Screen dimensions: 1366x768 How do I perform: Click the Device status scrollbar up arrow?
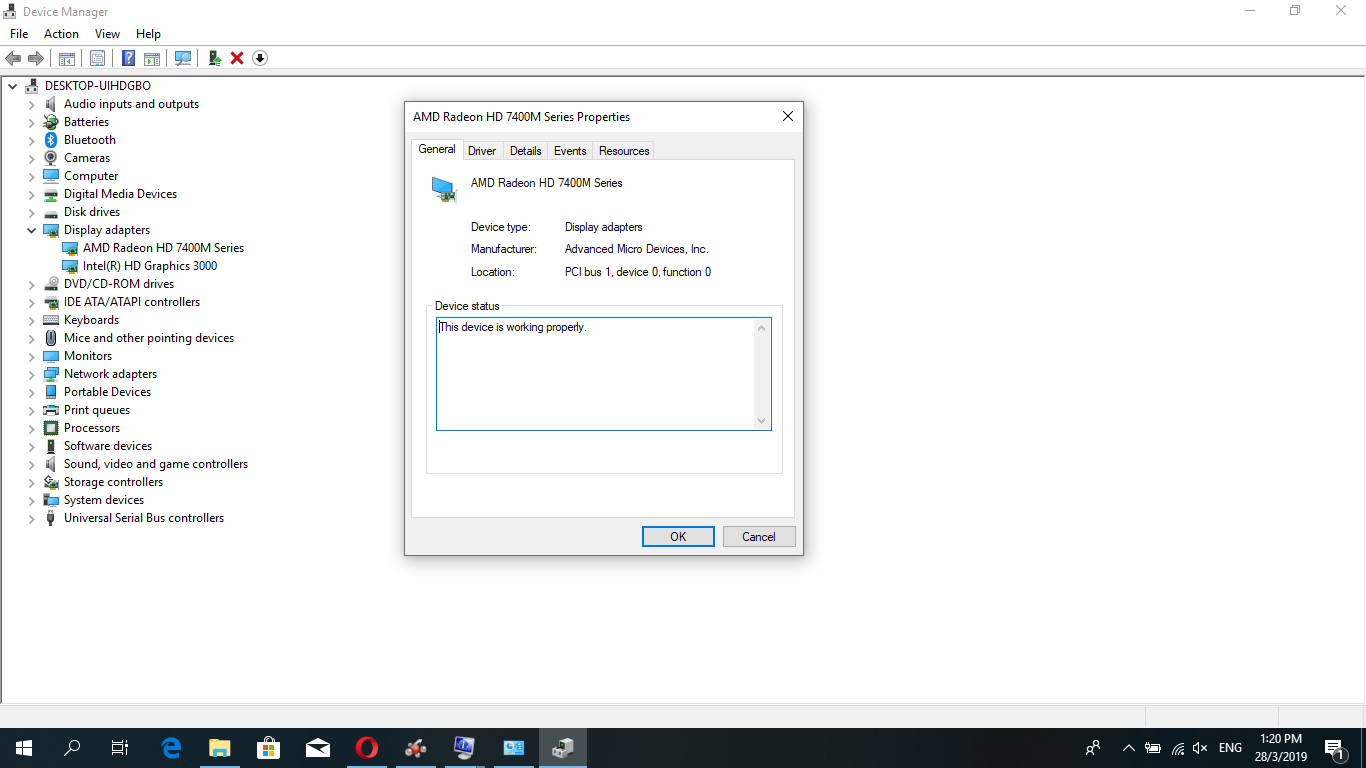762,328
